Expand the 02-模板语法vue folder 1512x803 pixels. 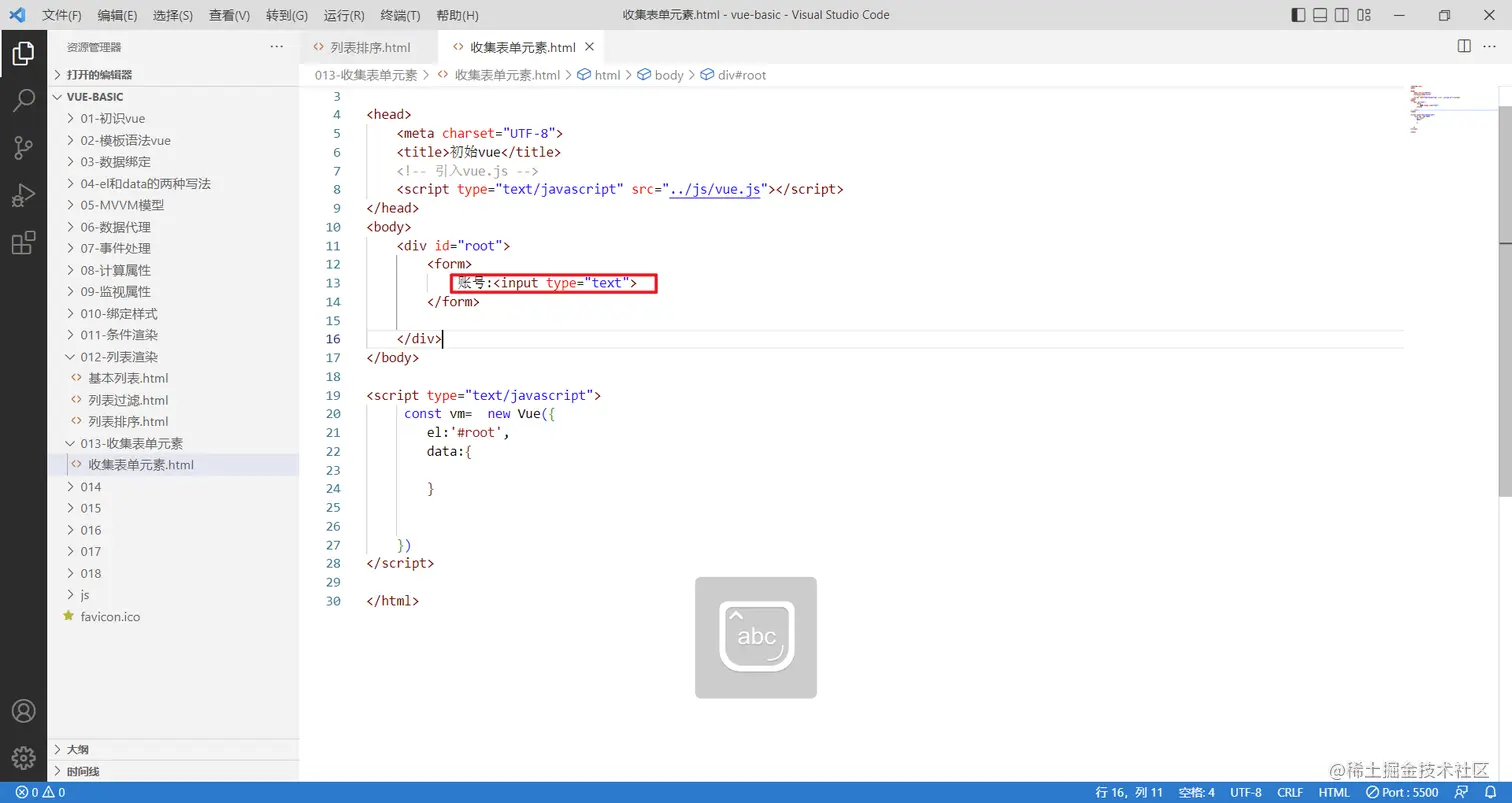(x=174, y=140)
